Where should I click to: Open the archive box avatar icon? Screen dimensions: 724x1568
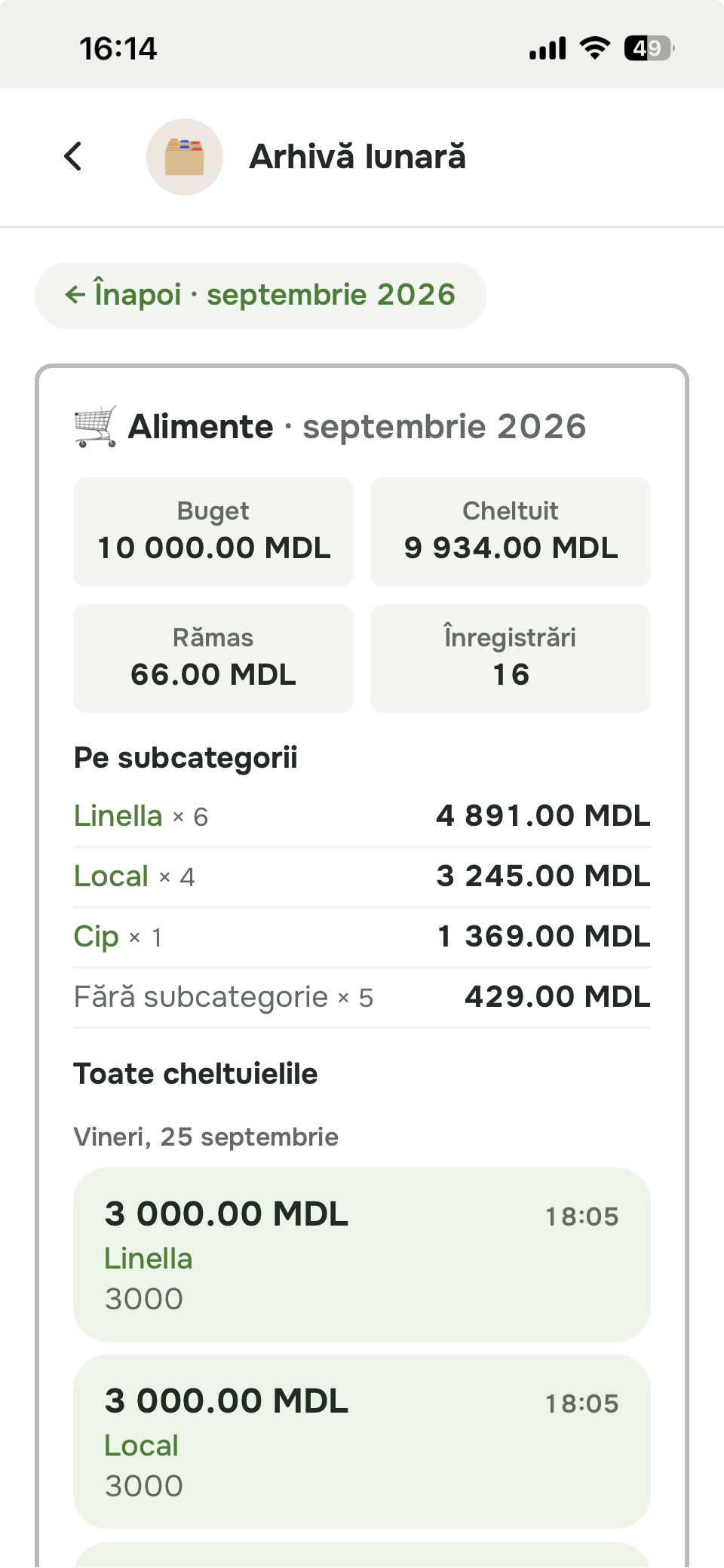(x=185, y=157)
